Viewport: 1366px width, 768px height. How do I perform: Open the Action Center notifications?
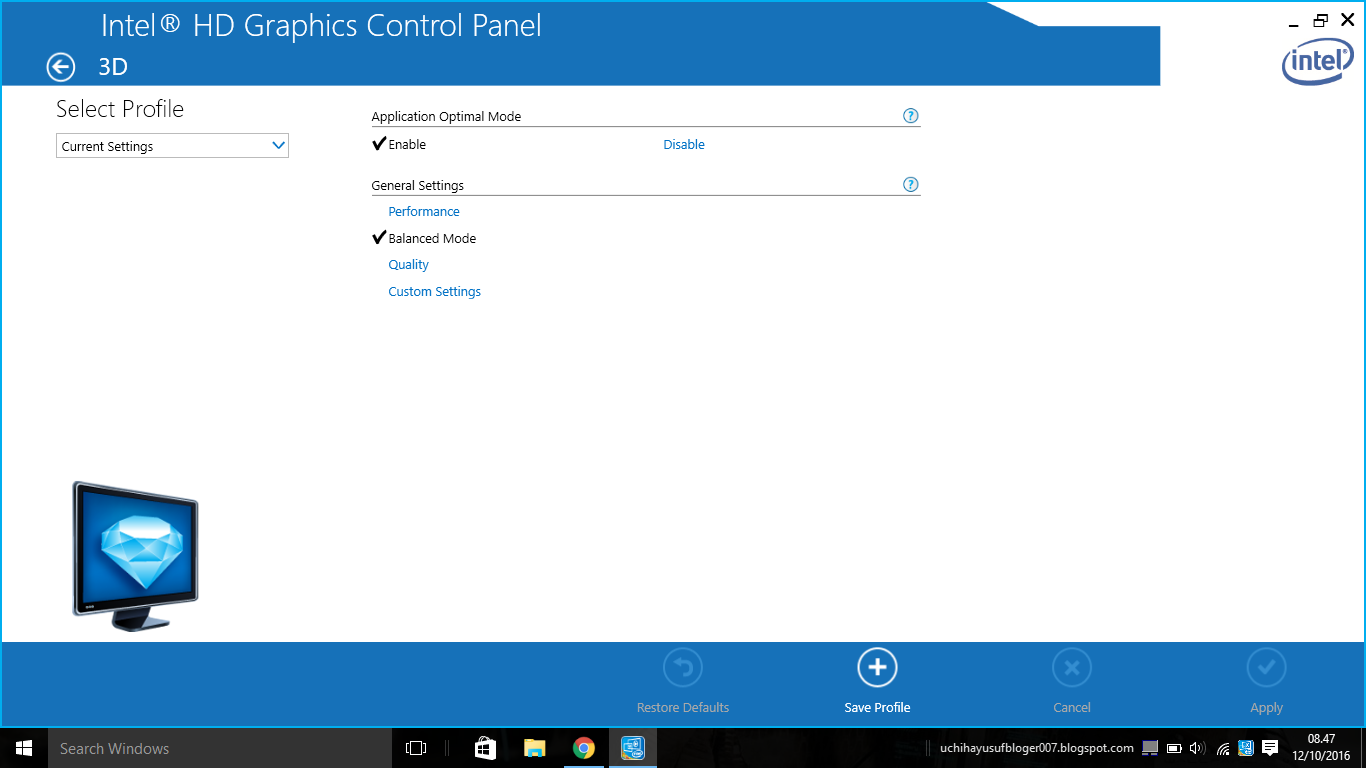pos(1270,748)
